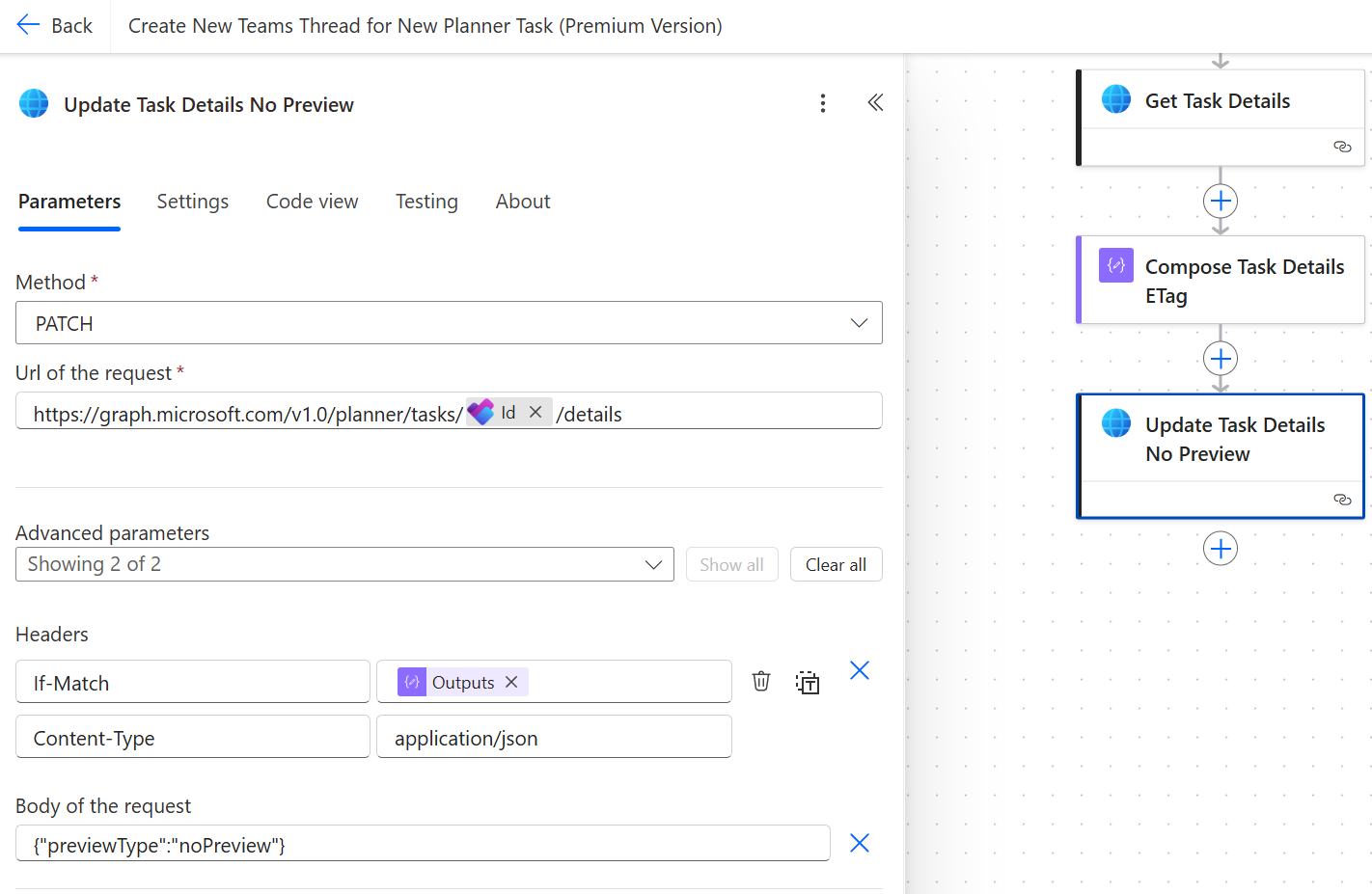Viewport: 1372px width, 894px height.
Task: Open the three-dot more options menu
Action: click(823, 103)
